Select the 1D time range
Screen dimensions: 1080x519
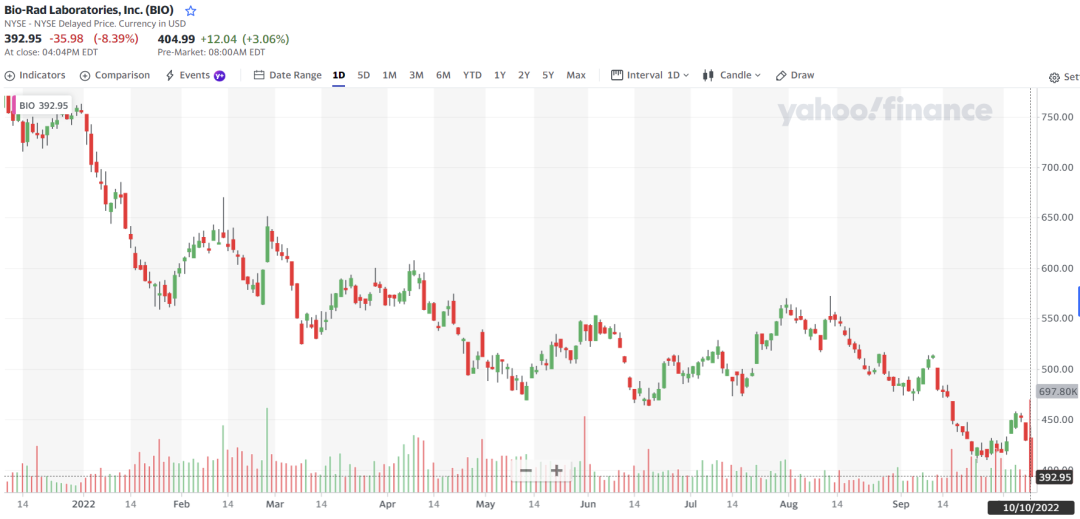coord(339,75)
